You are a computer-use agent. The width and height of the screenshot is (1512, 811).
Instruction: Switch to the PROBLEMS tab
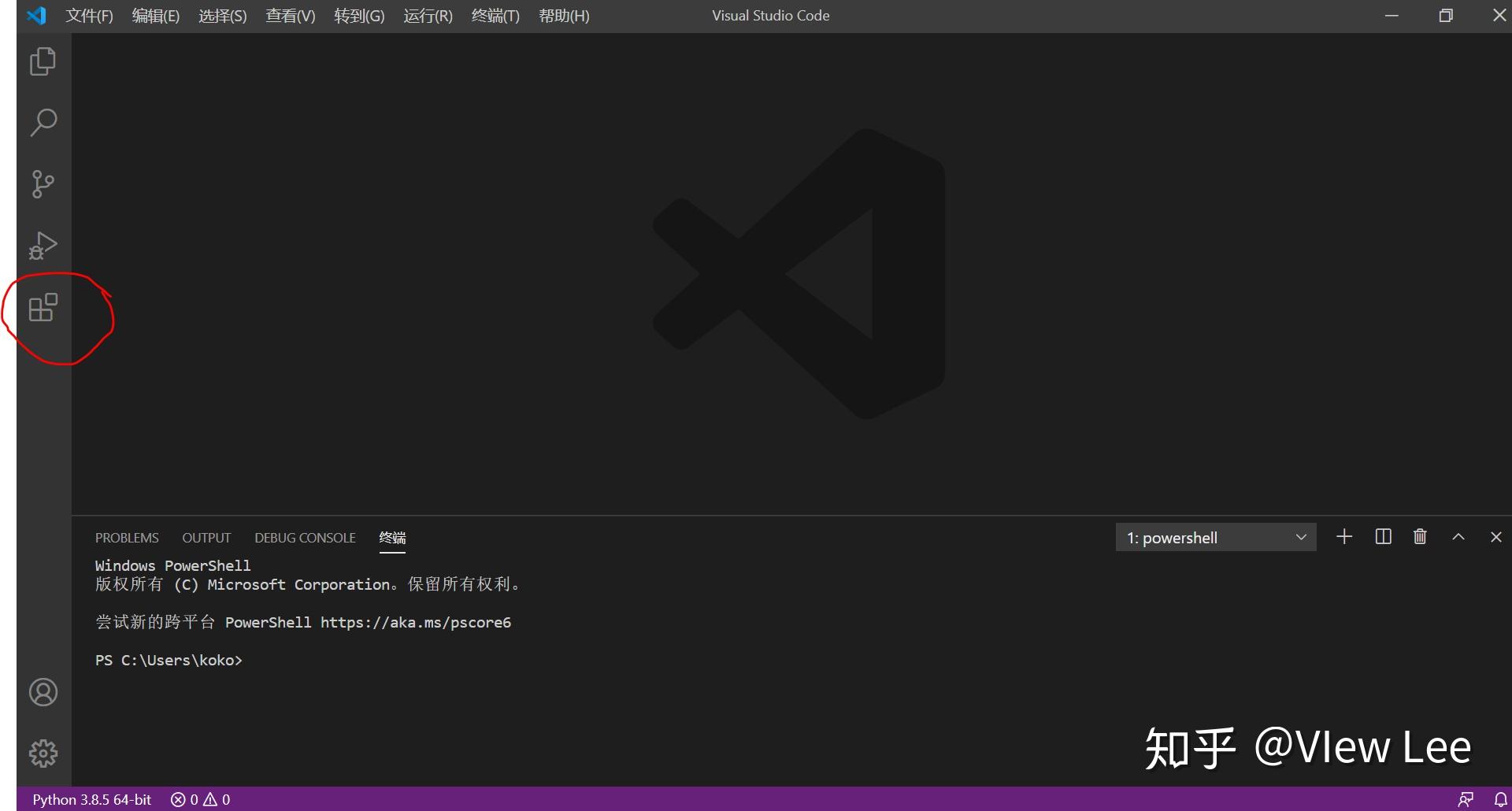pyautogui.click(x=127, y=537)
